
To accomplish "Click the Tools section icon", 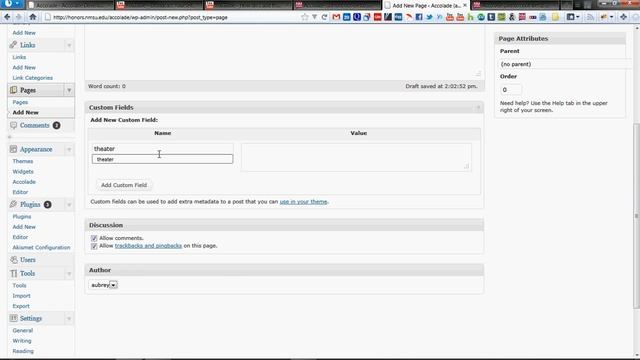I will click(x=13, y=273).
